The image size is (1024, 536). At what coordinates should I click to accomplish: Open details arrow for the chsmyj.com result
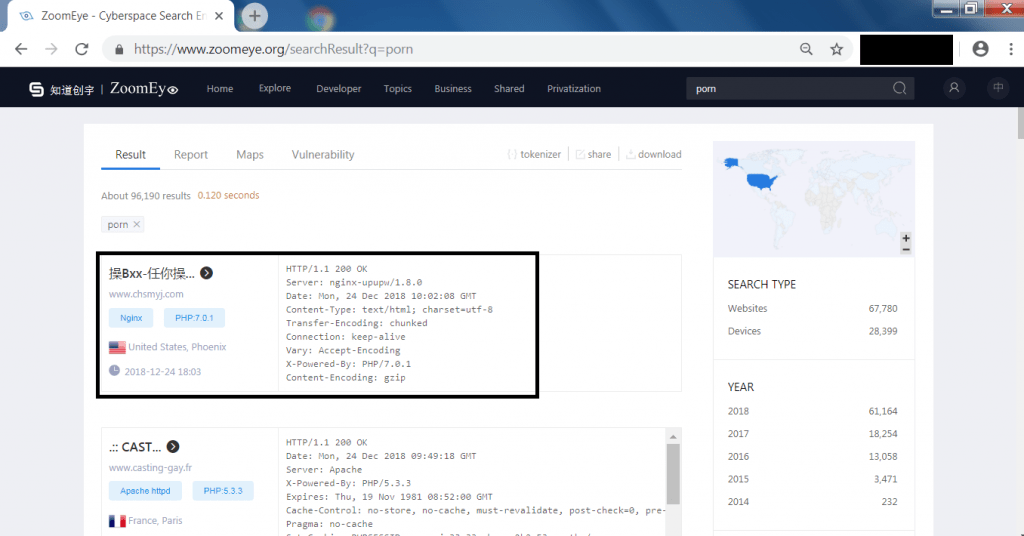(x=206, y=273)
